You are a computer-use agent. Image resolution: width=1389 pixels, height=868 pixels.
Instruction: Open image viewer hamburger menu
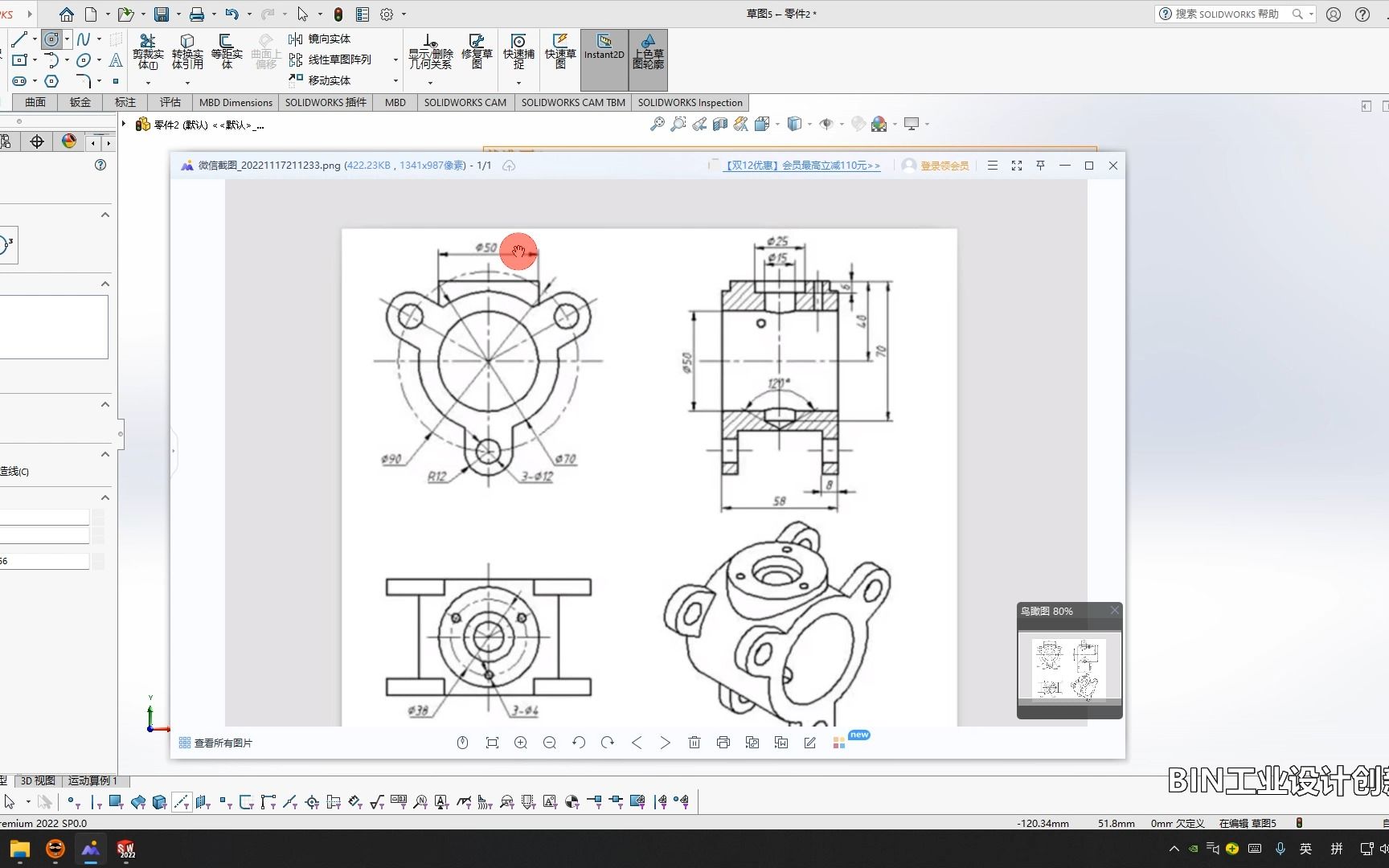993,166
